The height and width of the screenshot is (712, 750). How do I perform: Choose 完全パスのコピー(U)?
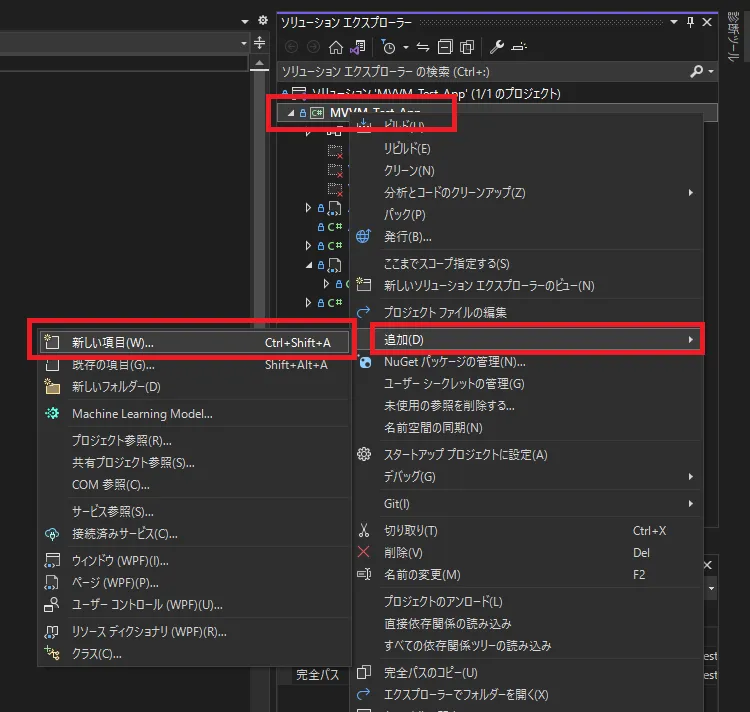[x=528, y=673]
